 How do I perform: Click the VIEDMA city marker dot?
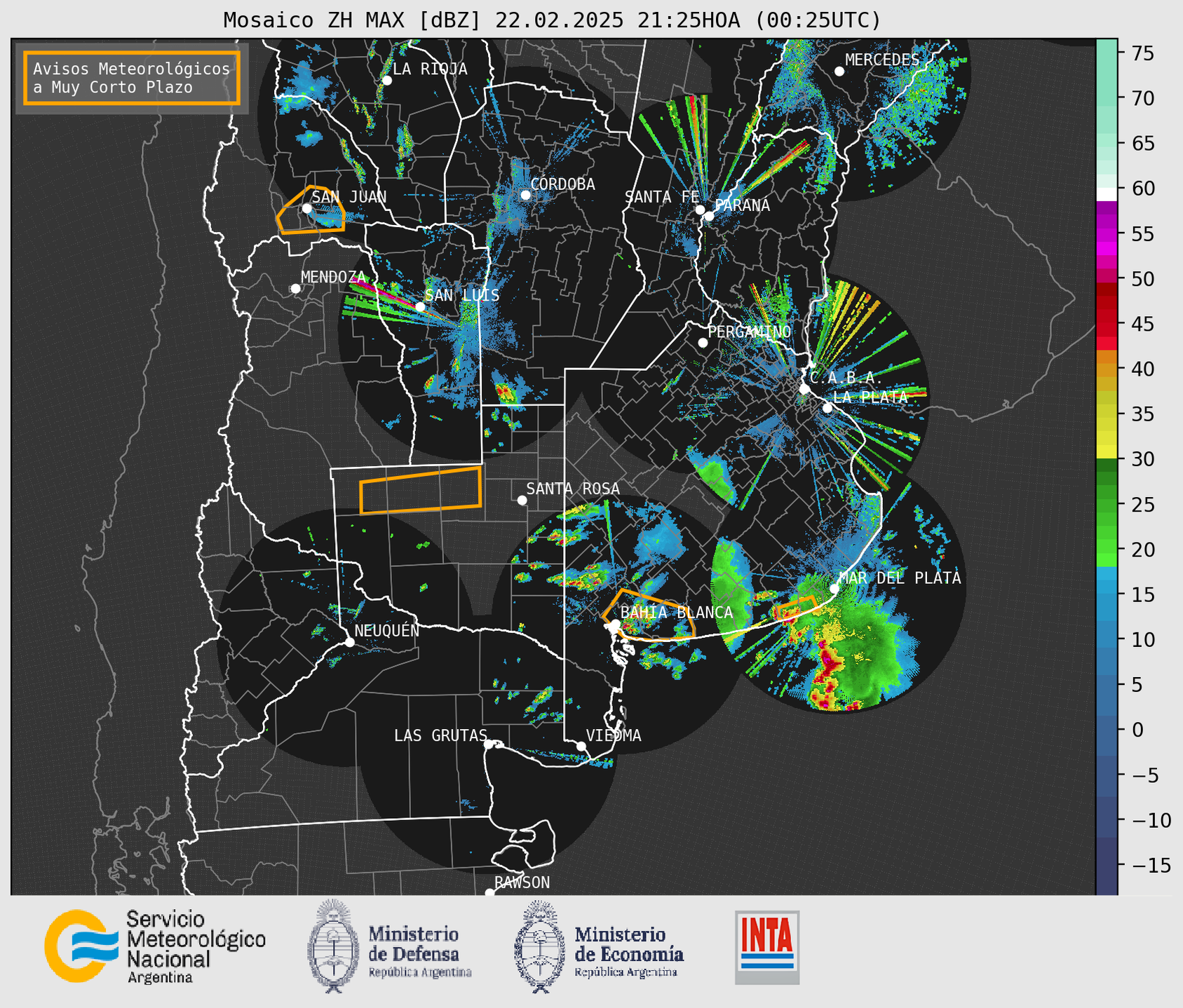point(581,747)
